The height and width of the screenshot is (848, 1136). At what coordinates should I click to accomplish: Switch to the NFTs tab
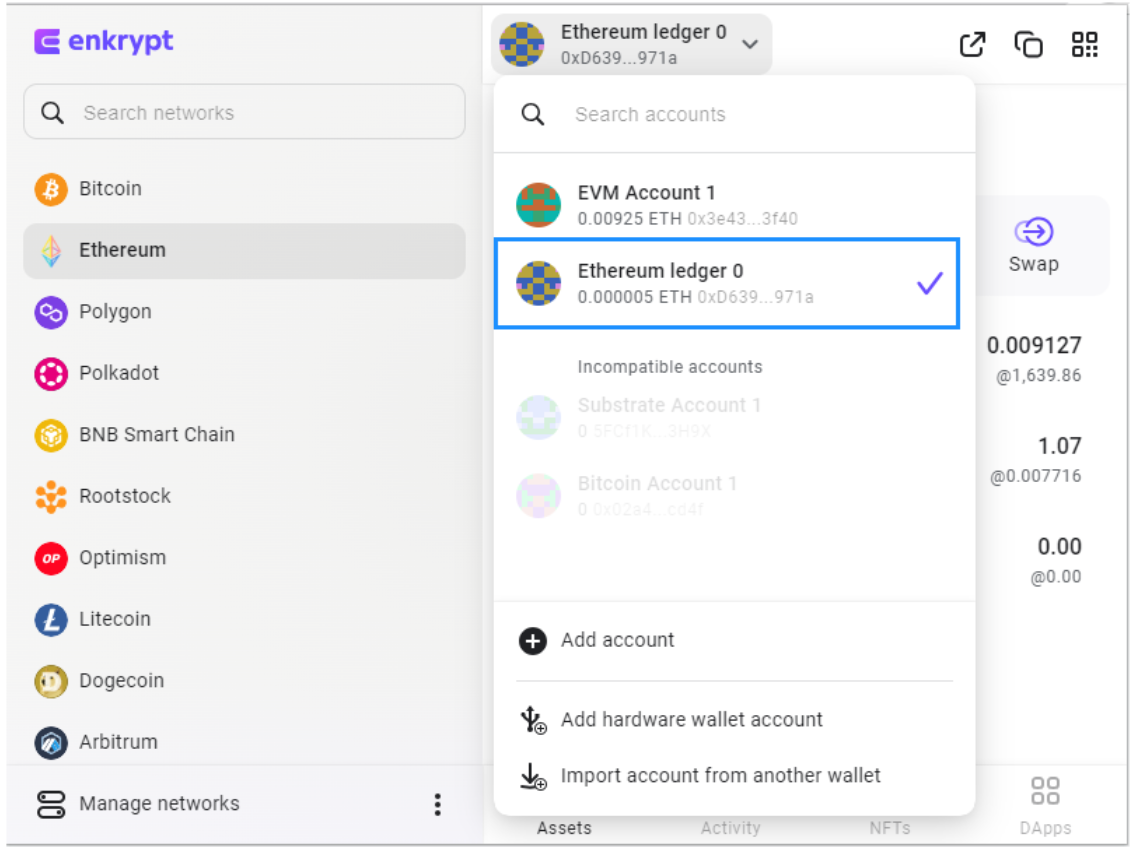(890, 828)
